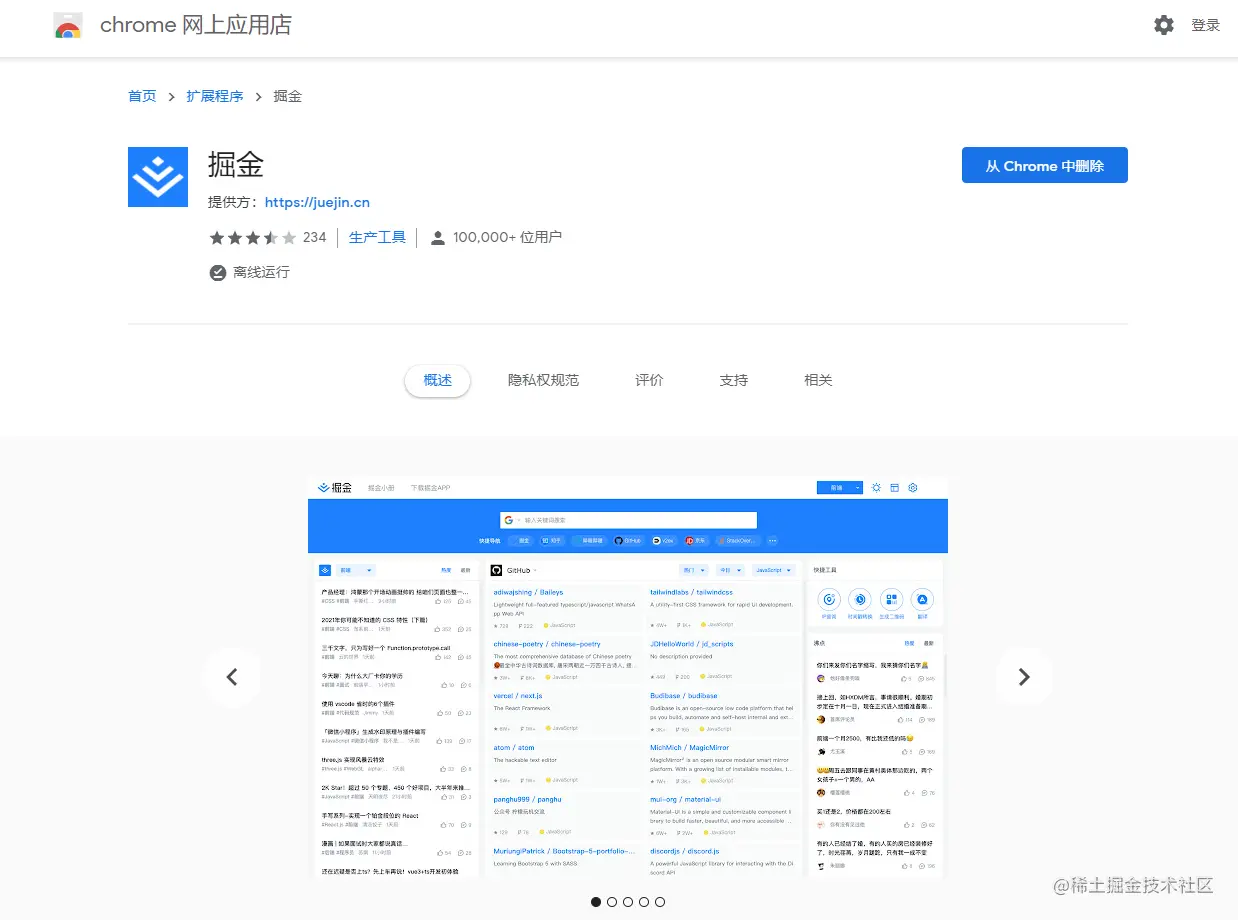This screenshot has height=920, width=1238.
Task: Select the 概述 tab
Action: [x=437, y=380]
